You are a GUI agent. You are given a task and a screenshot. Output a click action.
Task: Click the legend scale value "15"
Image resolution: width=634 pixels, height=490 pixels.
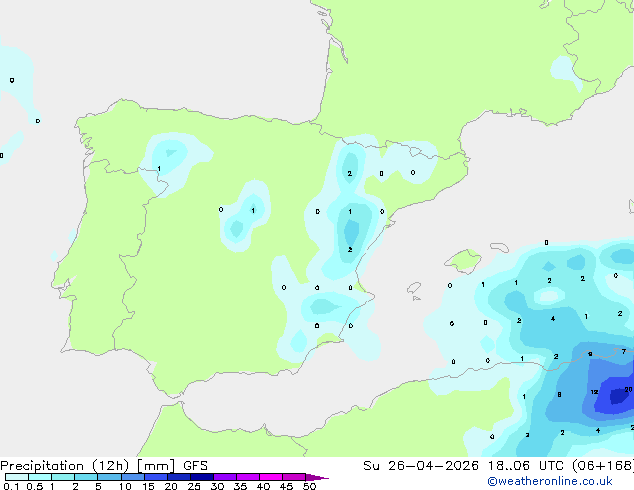(148, 486)
